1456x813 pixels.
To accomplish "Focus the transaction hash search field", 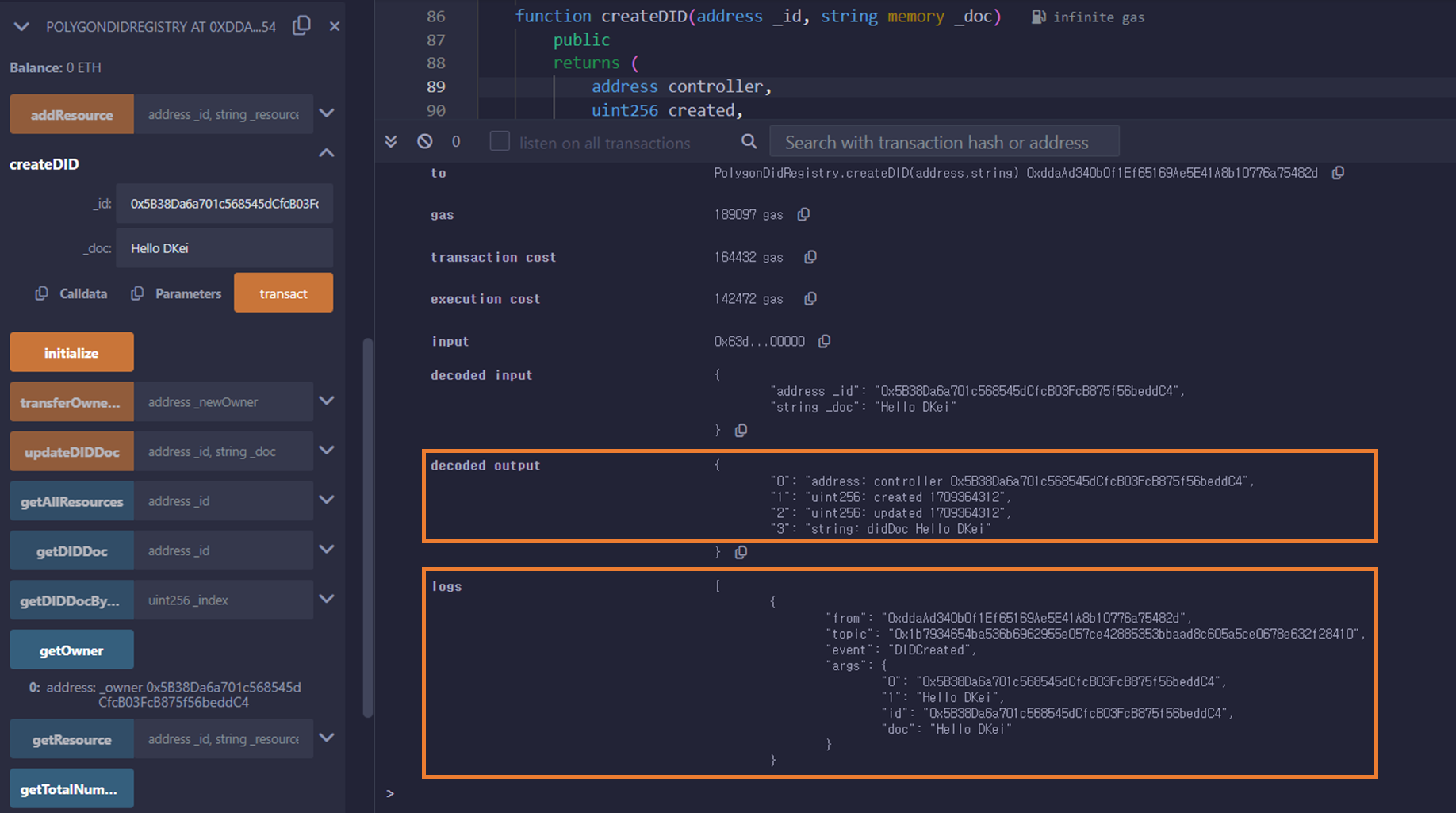I will 944,142.
